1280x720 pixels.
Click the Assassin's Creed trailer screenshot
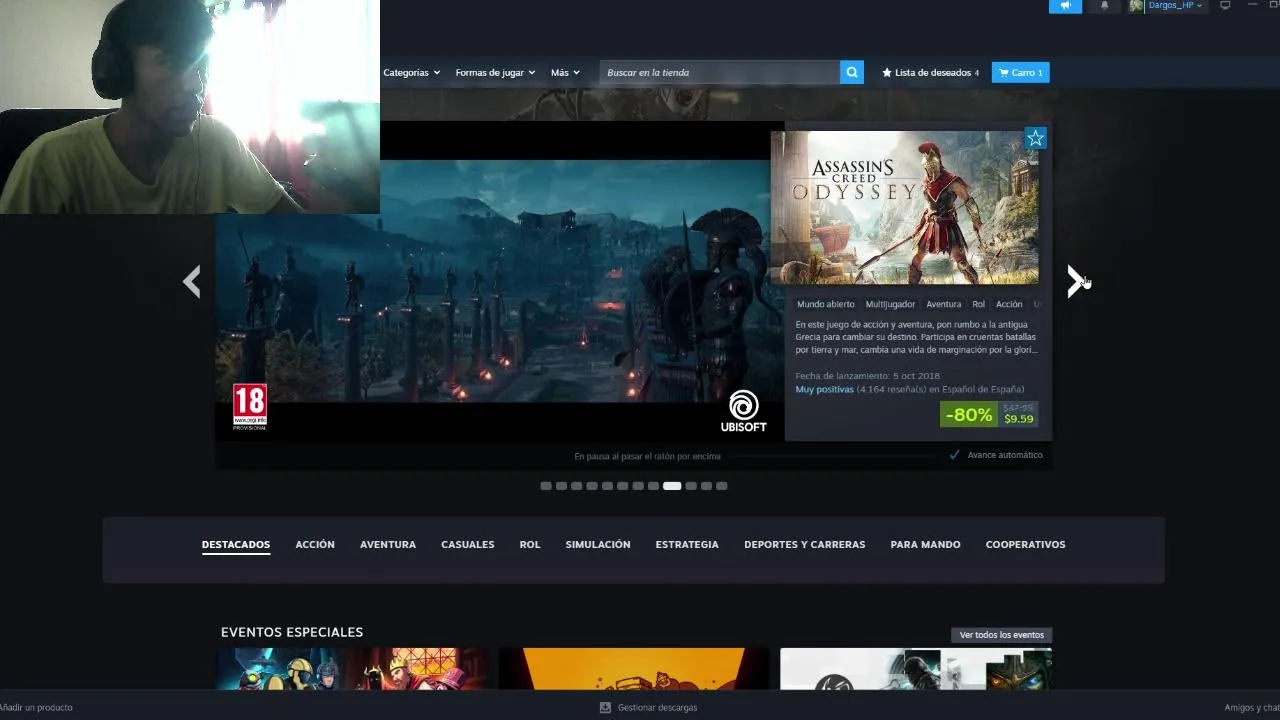[500, 281]
